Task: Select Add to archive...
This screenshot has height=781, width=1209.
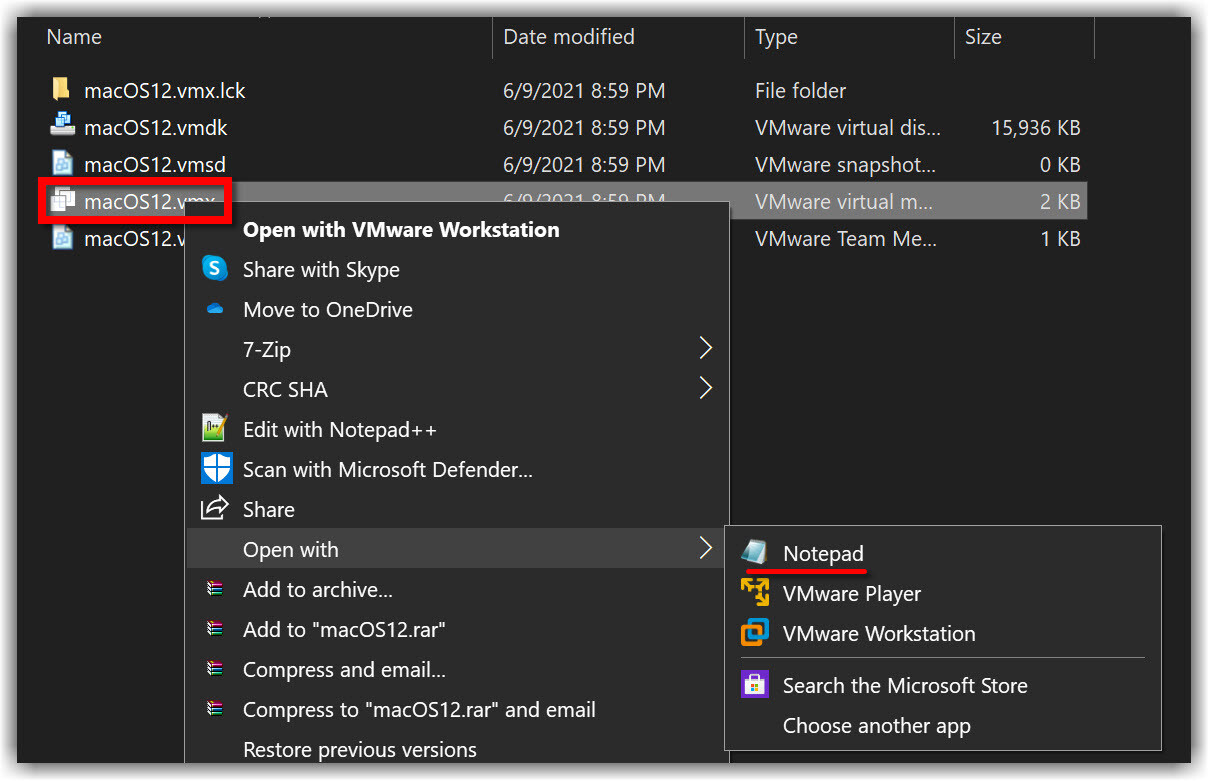Action: [x=318, y=589]
